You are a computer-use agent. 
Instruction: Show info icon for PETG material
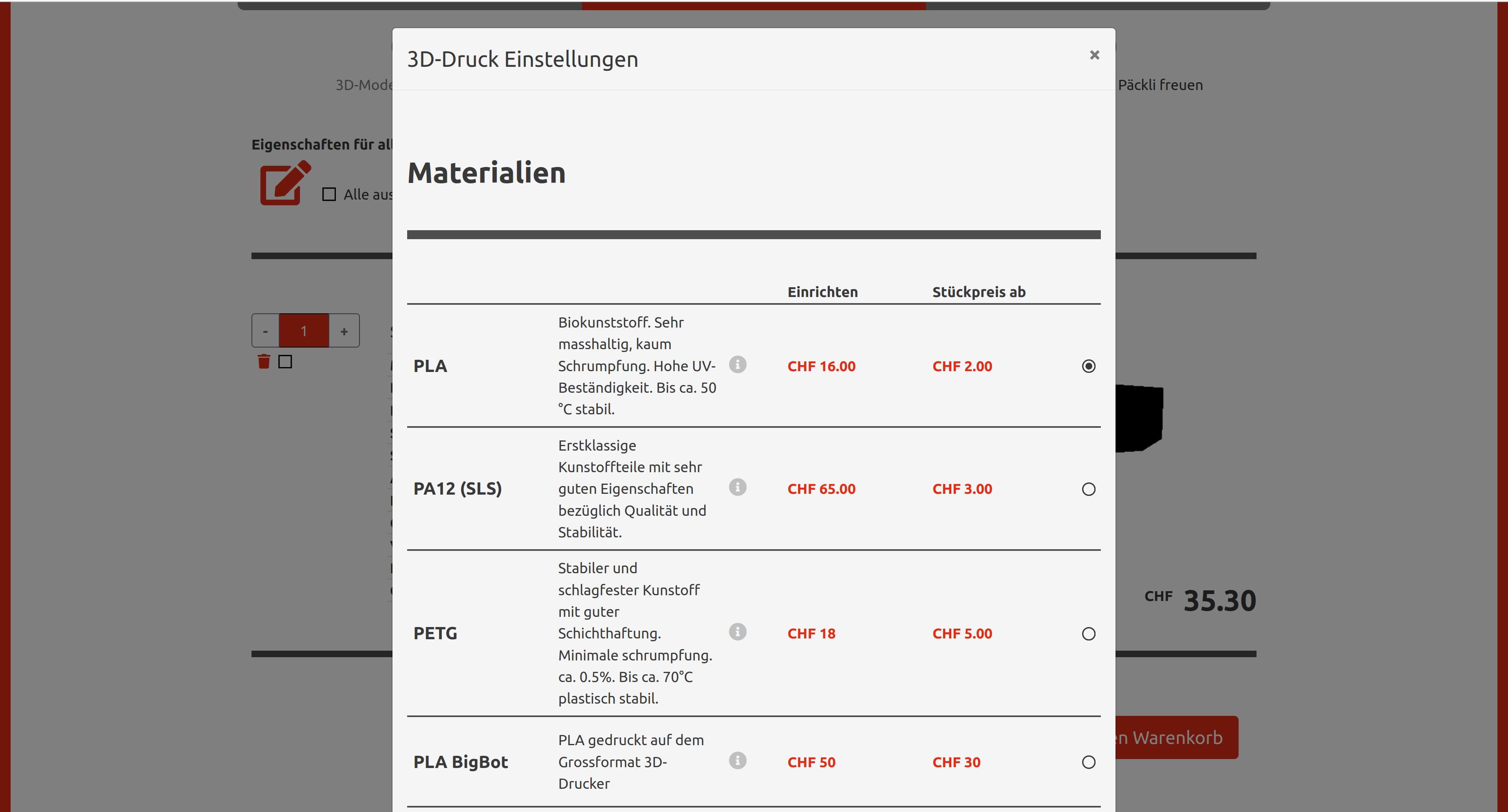[x=738, y=632]
